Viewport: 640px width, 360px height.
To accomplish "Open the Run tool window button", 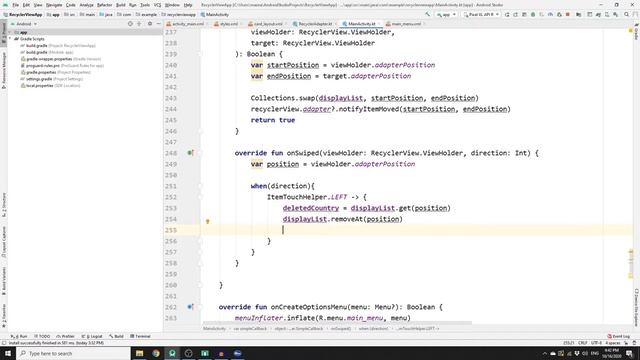I will tap(19, 336).
